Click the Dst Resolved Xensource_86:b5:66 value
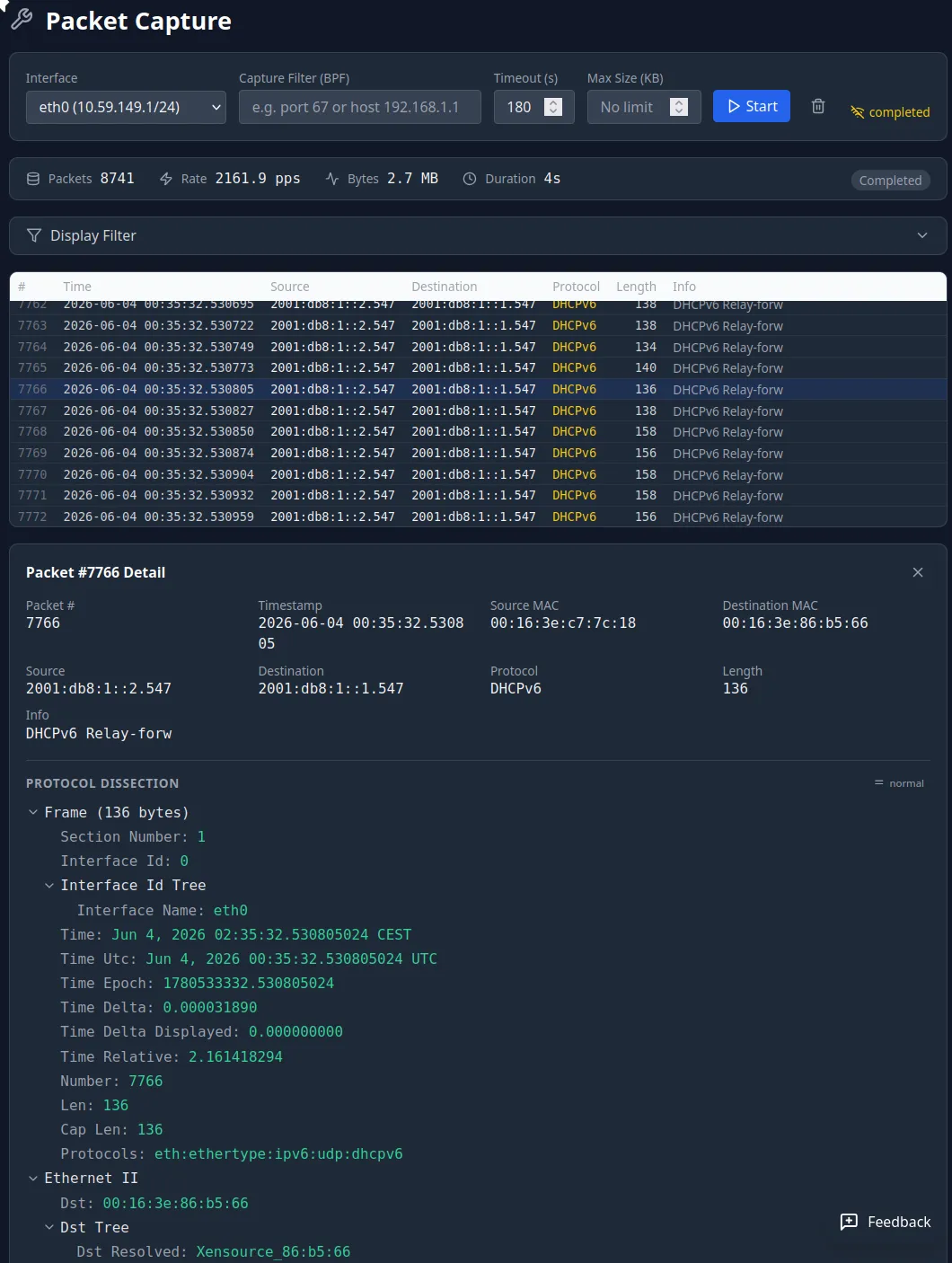 pos(273,1251)
